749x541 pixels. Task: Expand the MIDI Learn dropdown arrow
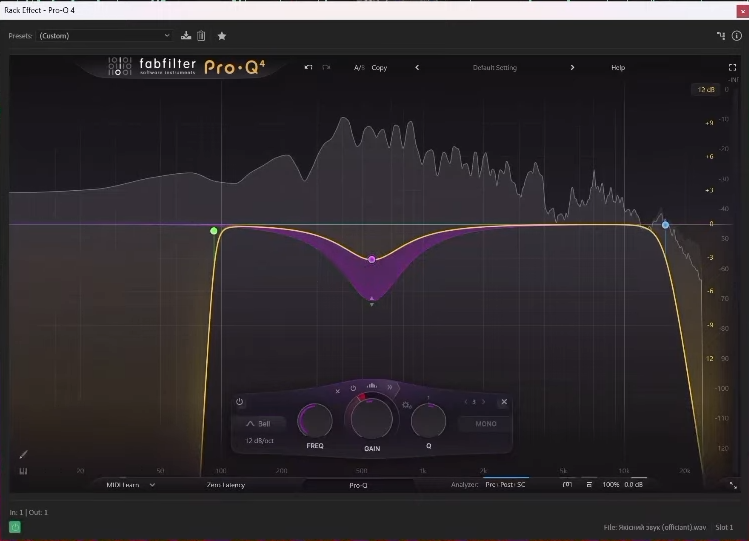coord(152,485)
